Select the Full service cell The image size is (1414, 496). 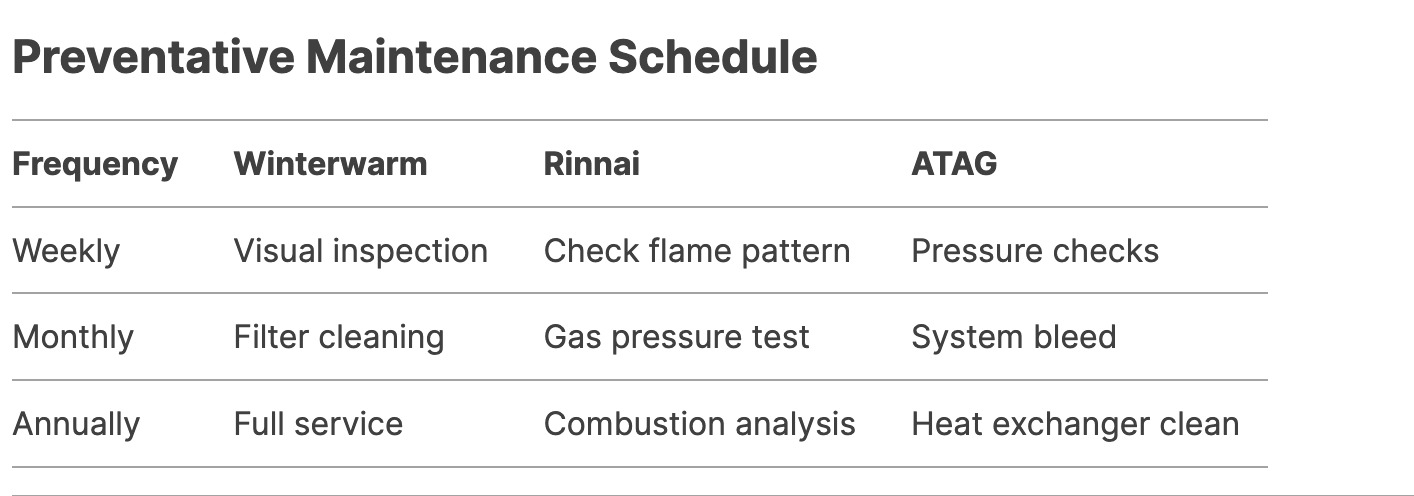(x=318, y=424)
